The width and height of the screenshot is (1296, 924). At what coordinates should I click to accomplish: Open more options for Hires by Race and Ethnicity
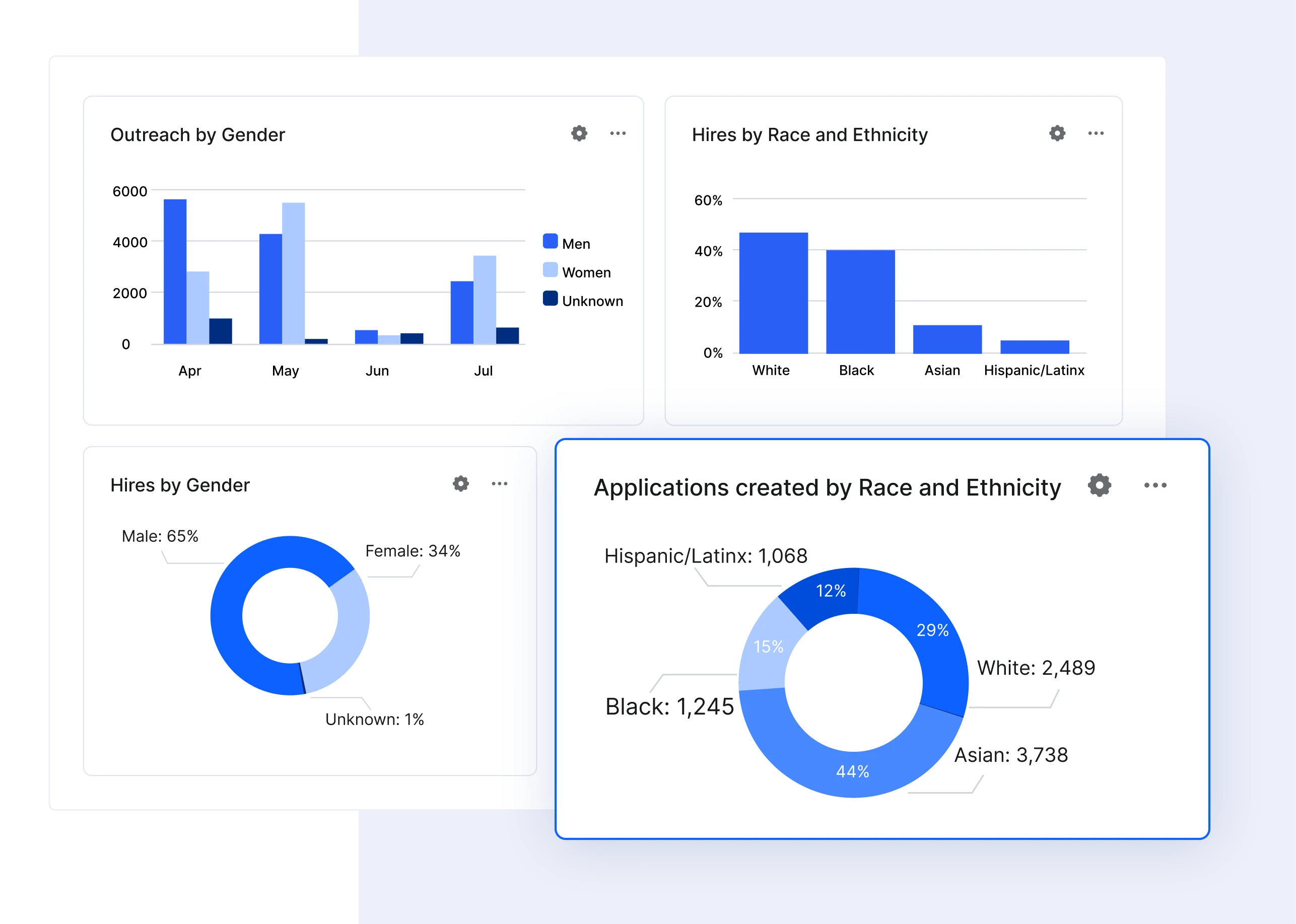click(x=1096, y=133)
